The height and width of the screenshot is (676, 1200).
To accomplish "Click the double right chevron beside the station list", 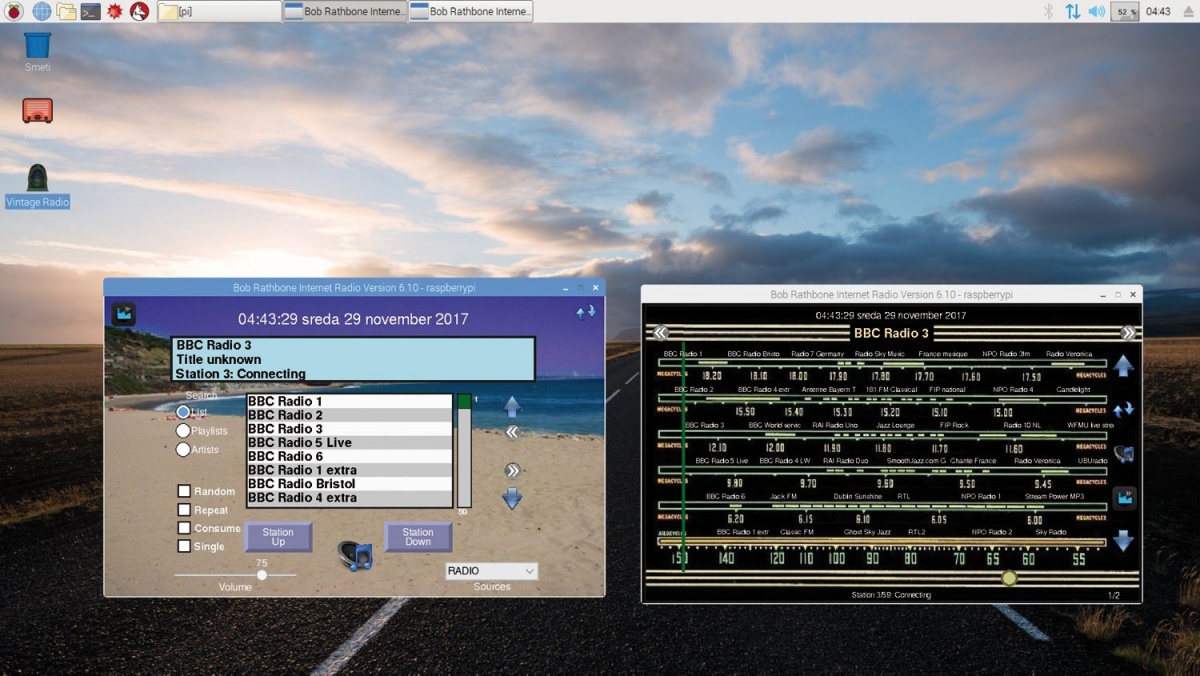I will pyautogui.click(x=512, y=470).
